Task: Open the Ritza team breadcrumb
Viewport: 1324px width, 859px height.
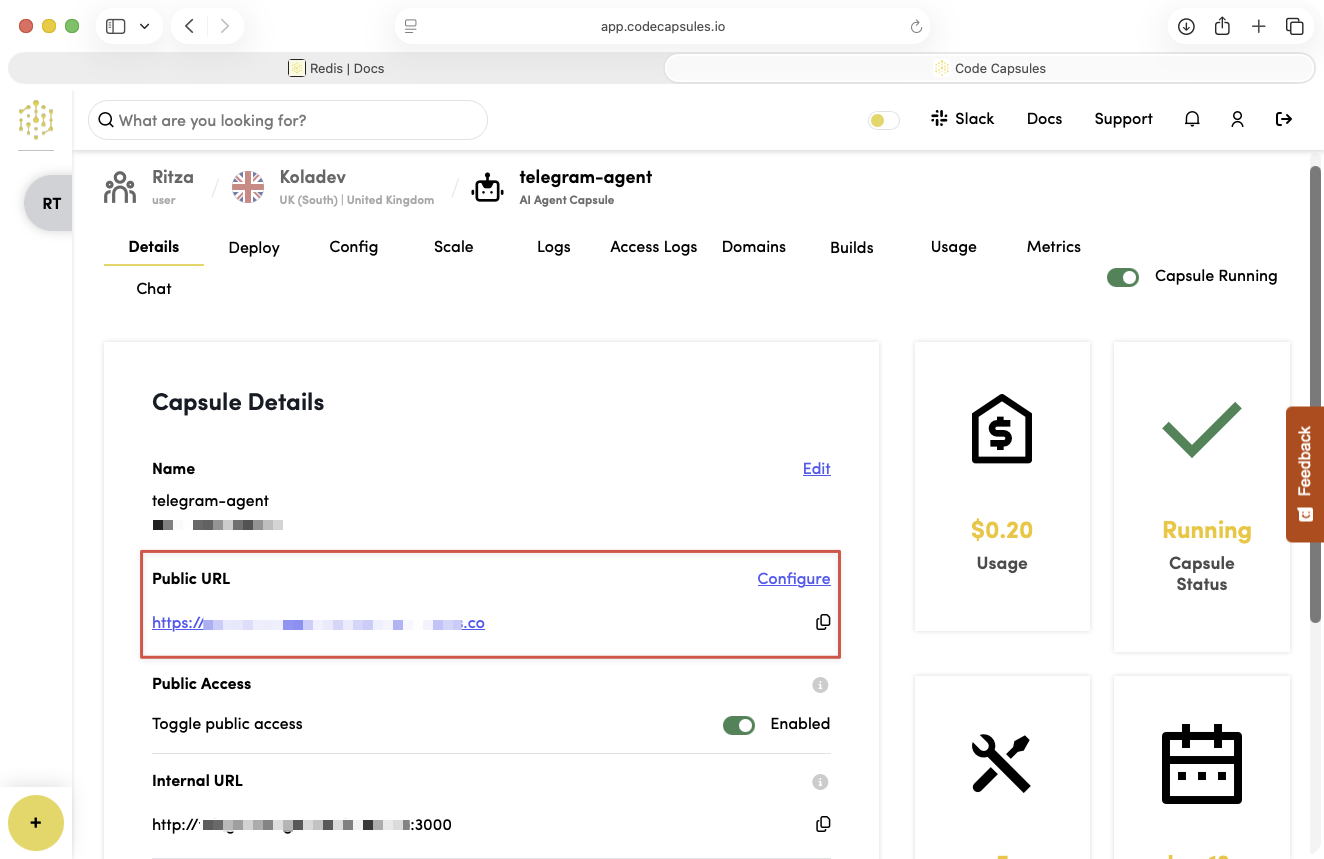Action: point(172,177)
